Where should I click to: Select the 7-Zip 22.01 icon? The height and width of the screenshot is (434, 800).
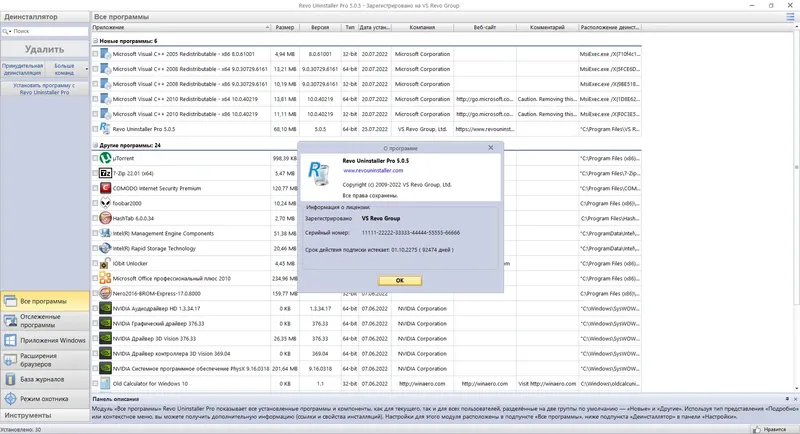click(105, 173)
